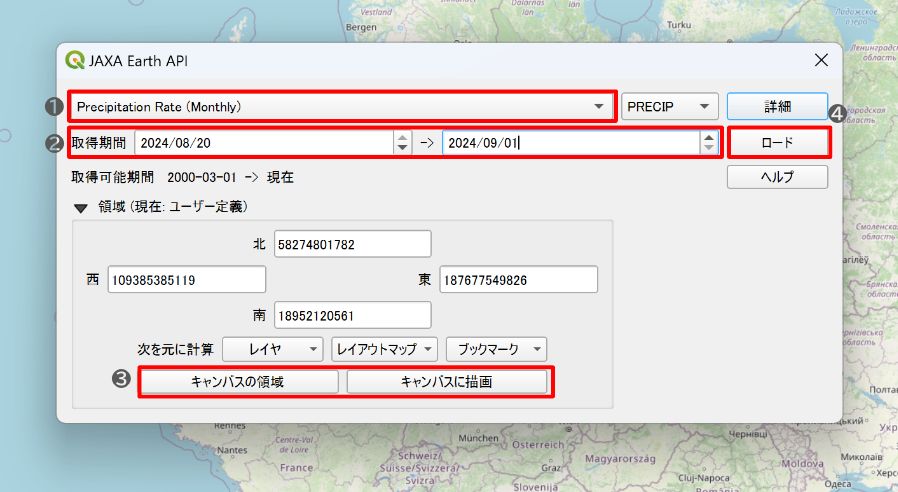The height and width of the screenshot is (492, 898).
Task: Click the 詳細 details button
Action: tap(777, 107)
